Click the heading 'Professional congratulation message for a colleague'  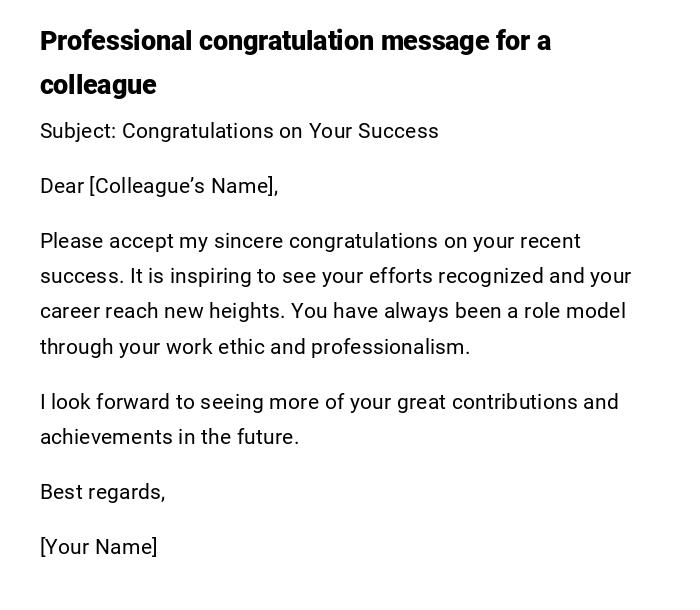tap(295, 42)
